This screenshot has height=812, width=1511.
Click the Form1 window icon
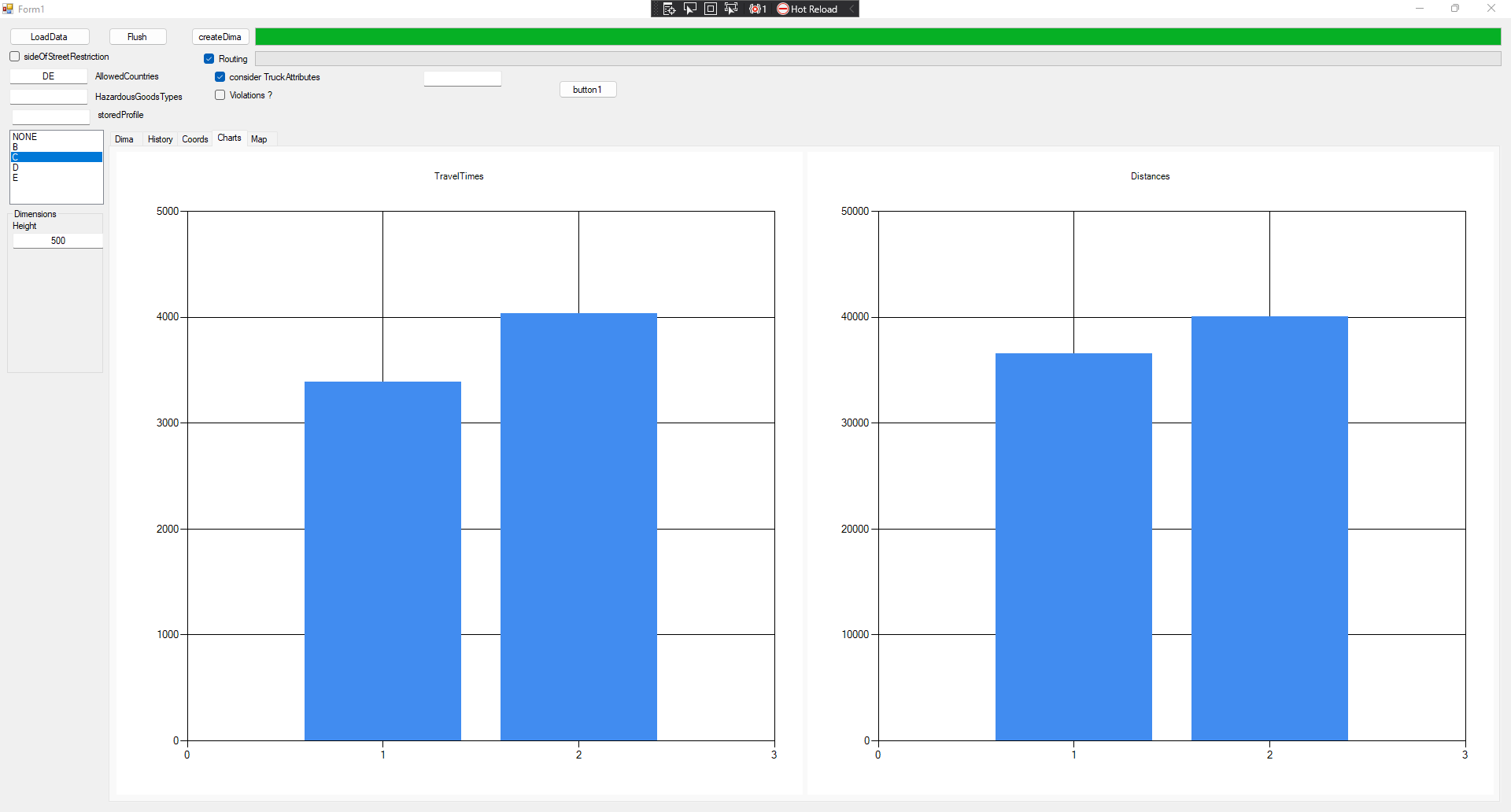(8, 9)
